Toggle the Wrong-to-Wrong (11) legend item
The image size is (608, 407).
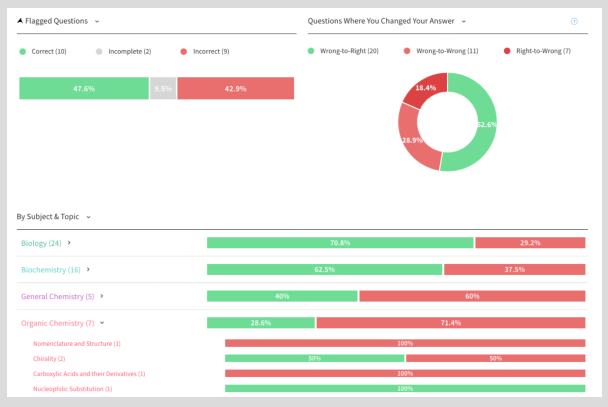tap(441, 51)
